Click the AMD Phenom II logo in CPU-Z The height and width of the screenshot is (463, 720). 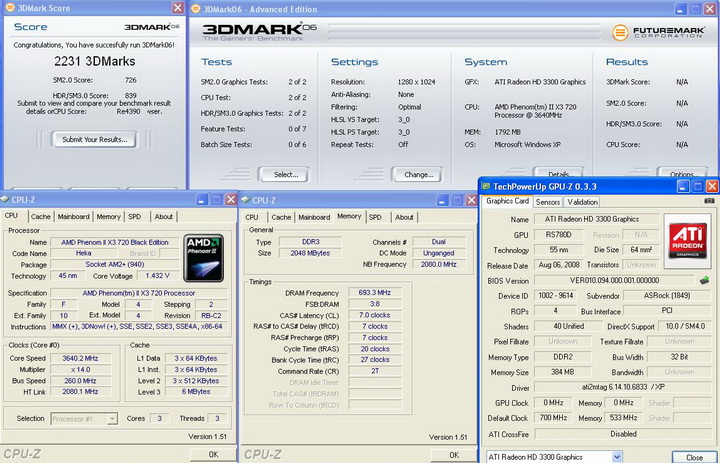(x=203, y=258)
